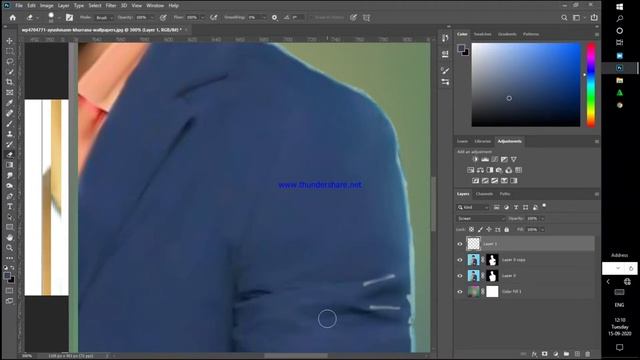Screen dimensions: 640x360
Task: Select the Lasso tool
Action: tap(9, 62)
